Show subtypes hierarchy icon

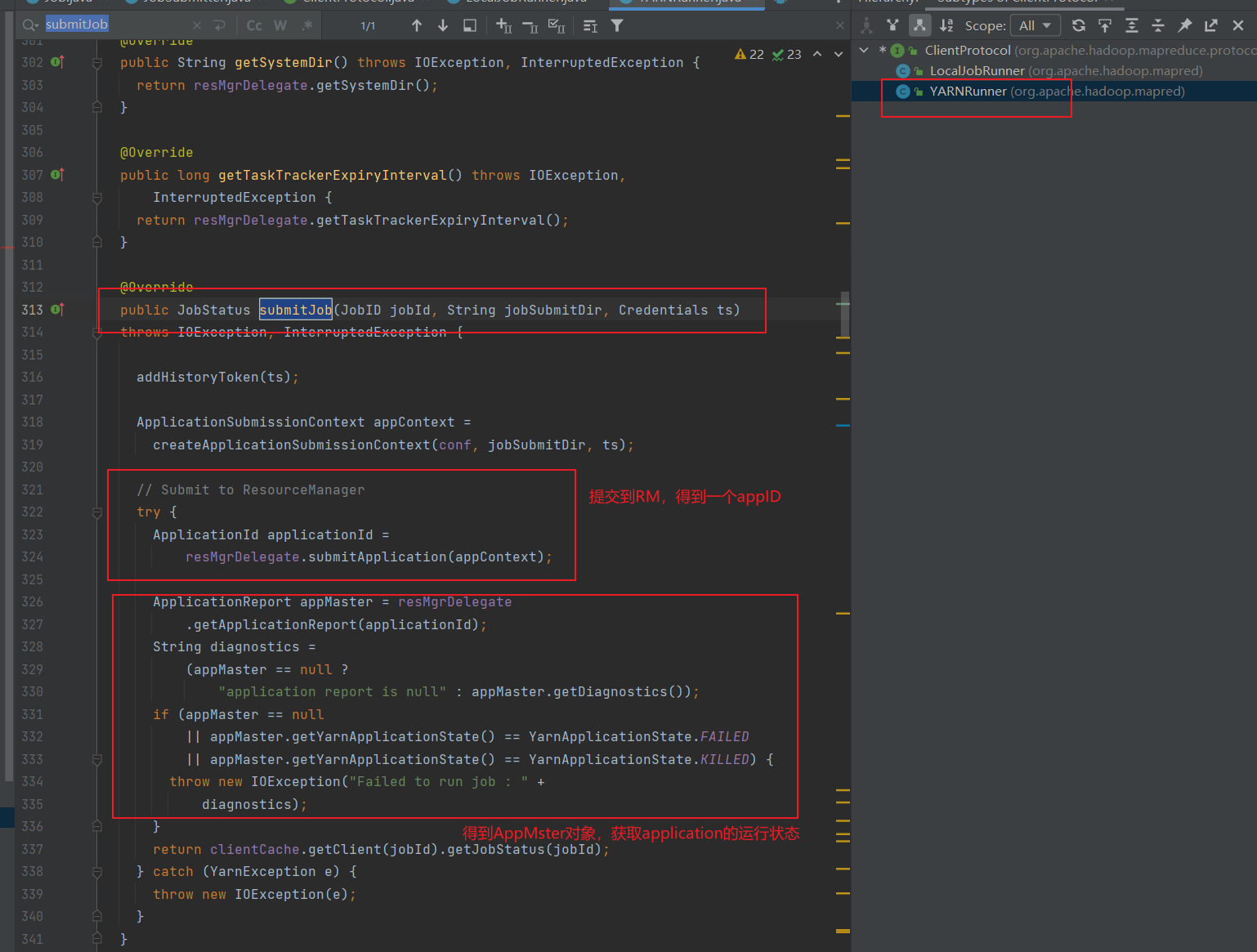pyautogui.click(x=919, y=25)
